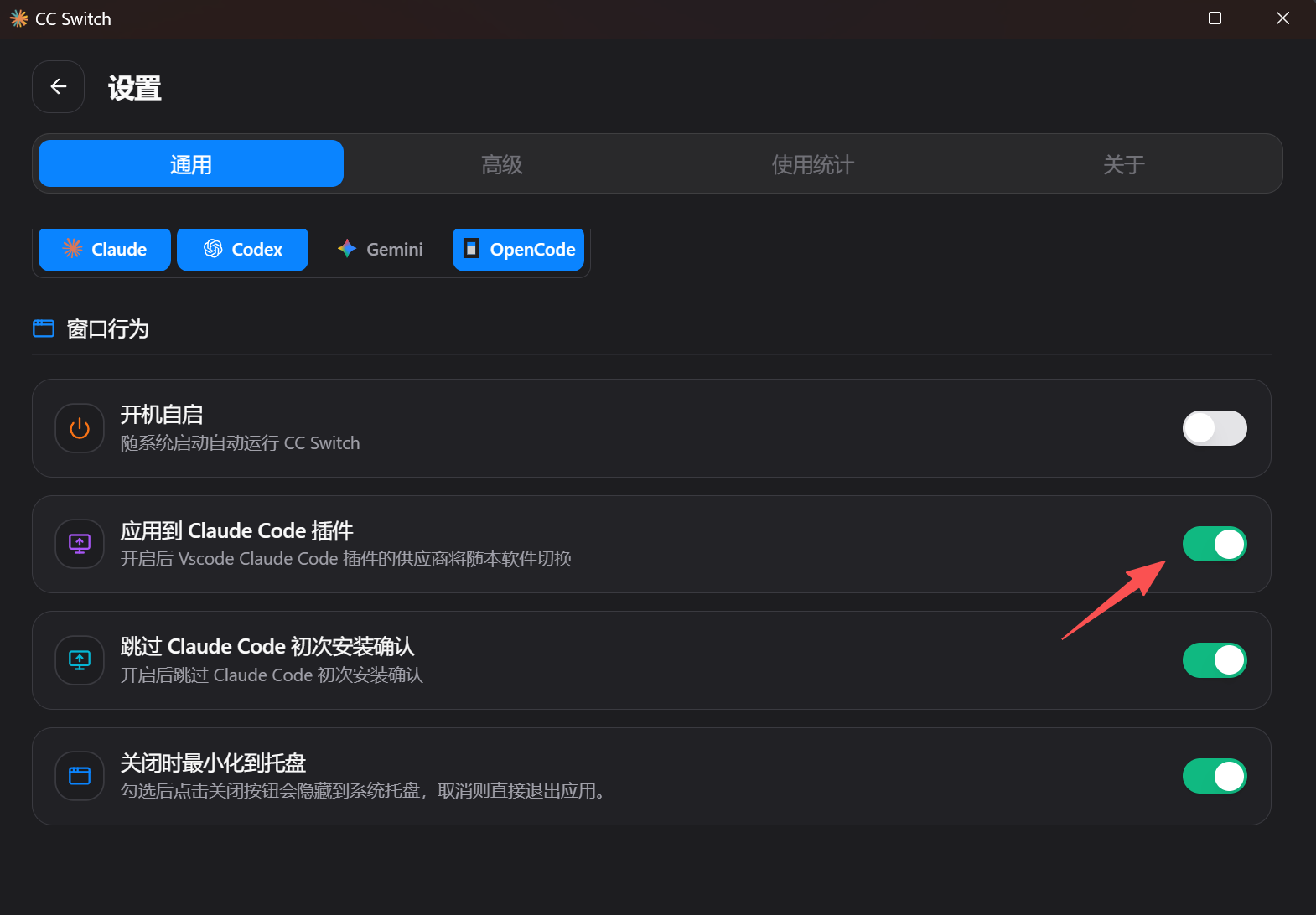The image size is (1316, 915).
Task: Toggle off 关闭时最小化到托盘 switch
Action: pyautogui.click(x=1215, y=776)
